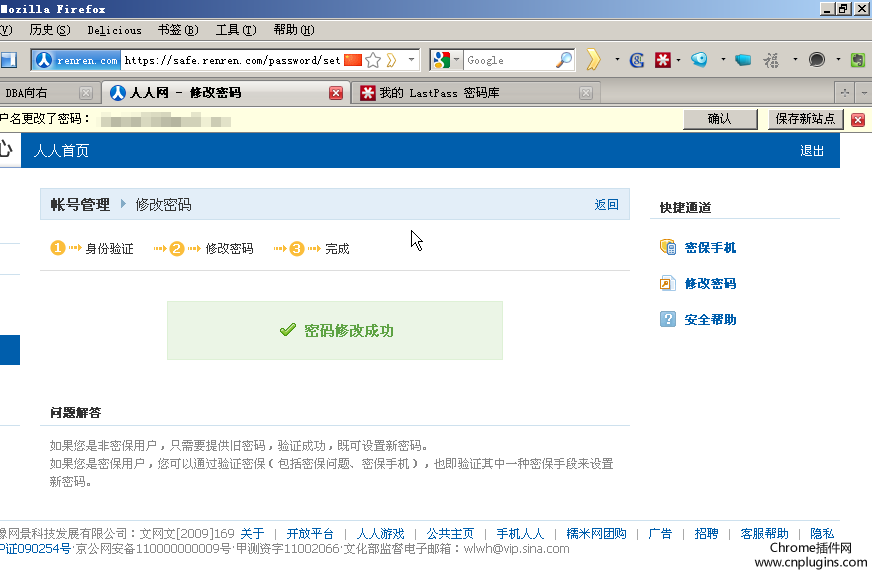
Task: Open the address bar history dropdown
Action: click(411, 60)
